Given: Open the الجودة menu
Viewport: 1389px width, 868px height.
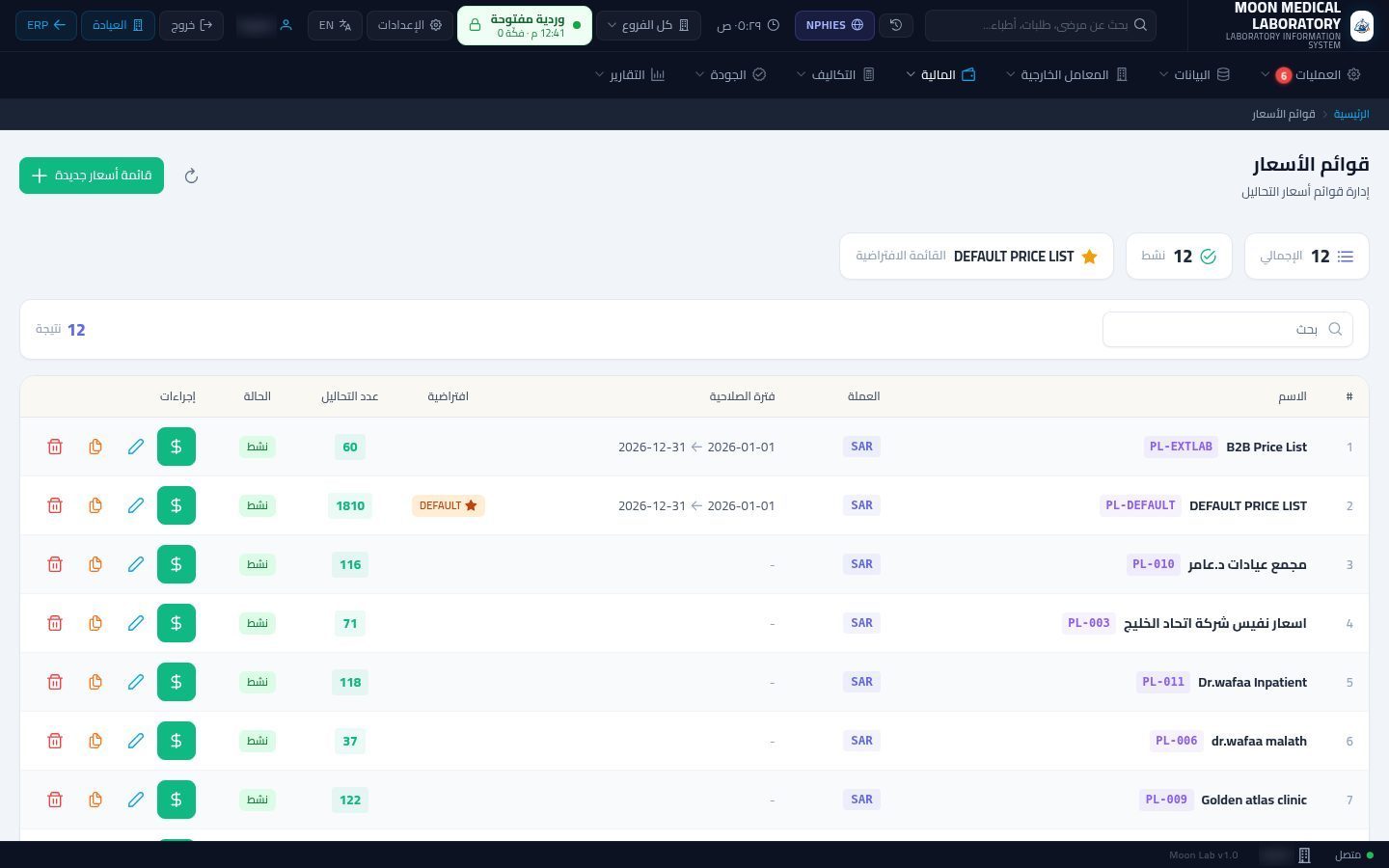Looking at the screenshot, I should click(731, 74).
